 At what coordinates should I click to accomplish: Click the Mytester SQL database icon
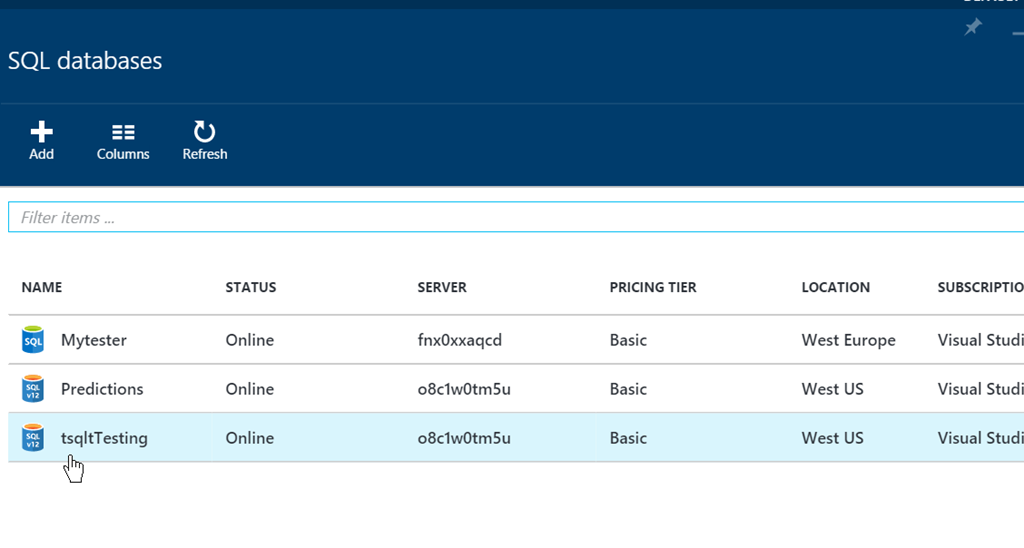tap(33, 340)
